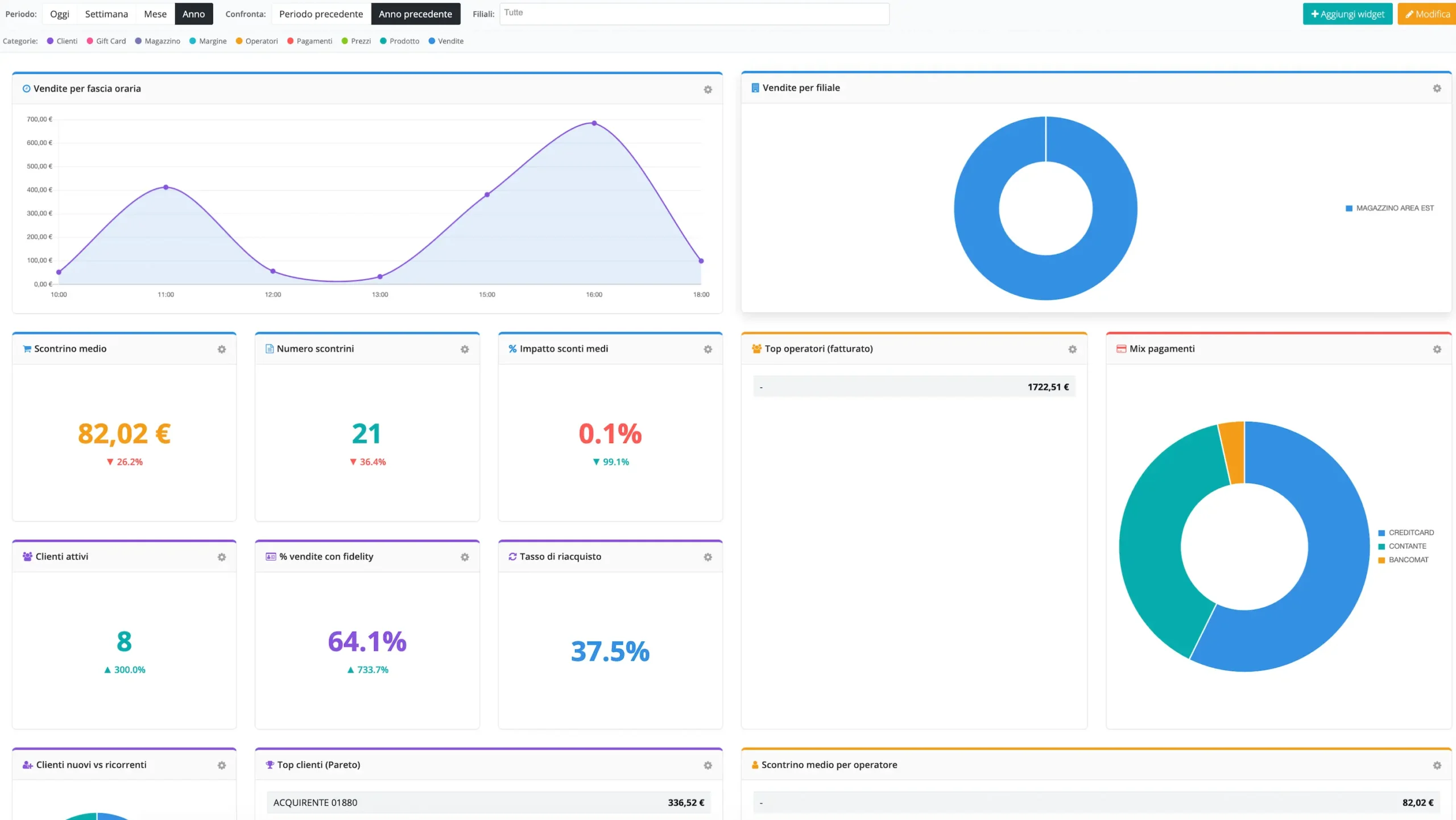Viewport: 1456px width, 820px height.
Task: Toggle the Gift Card category filter
Action: pos(106,41)
